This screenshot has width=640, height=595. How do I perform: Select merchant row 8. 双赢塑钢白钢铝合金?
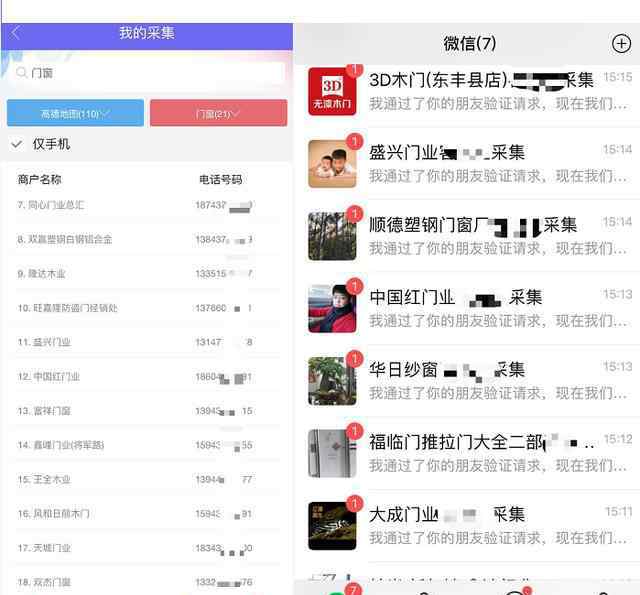pyautogui.click(x=147, y=239)
